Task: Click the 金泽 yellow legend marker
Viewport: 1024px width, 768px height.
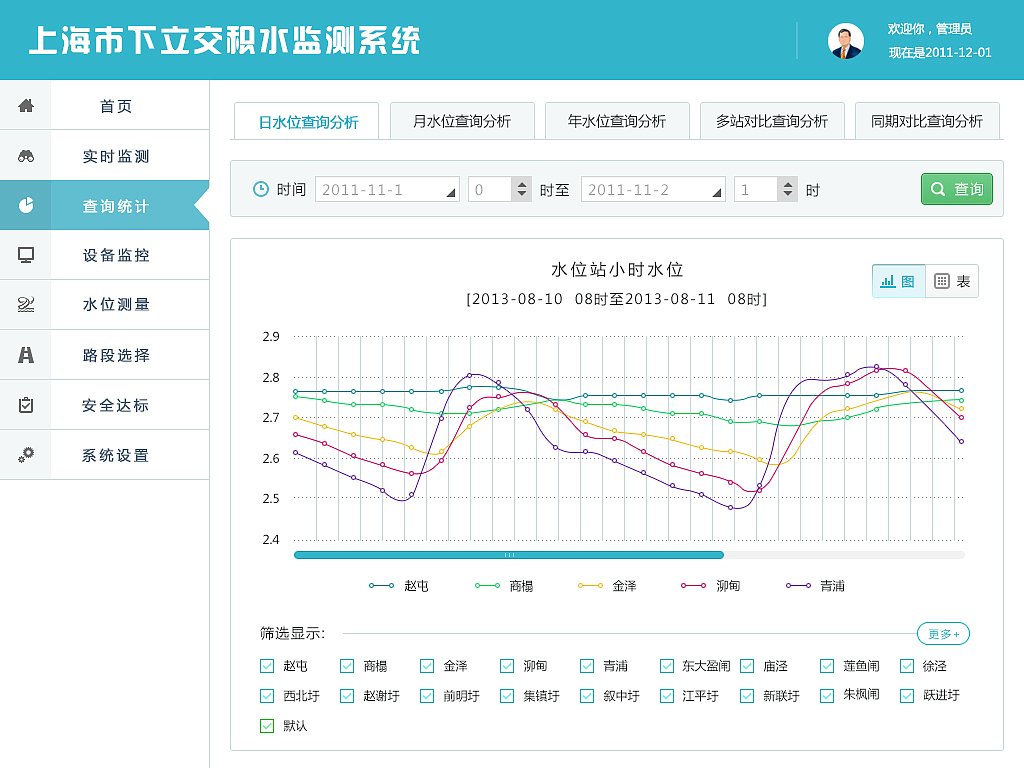Action: pyautogui.click(x=590, y=586)
